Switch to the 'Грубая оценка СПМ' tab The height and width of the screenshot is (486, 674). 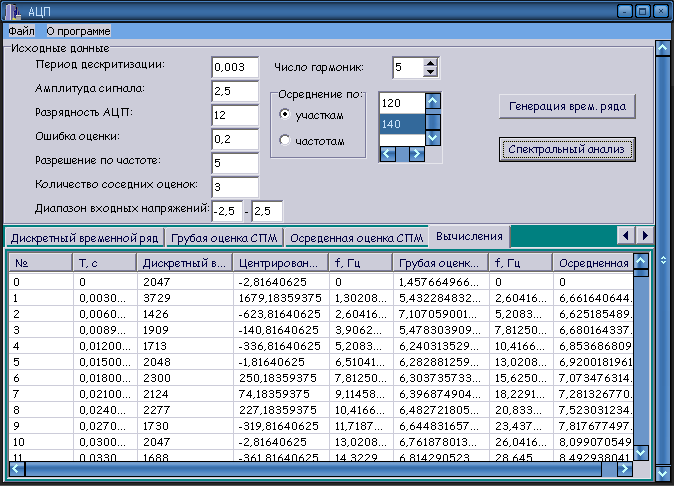click(224, 238)
